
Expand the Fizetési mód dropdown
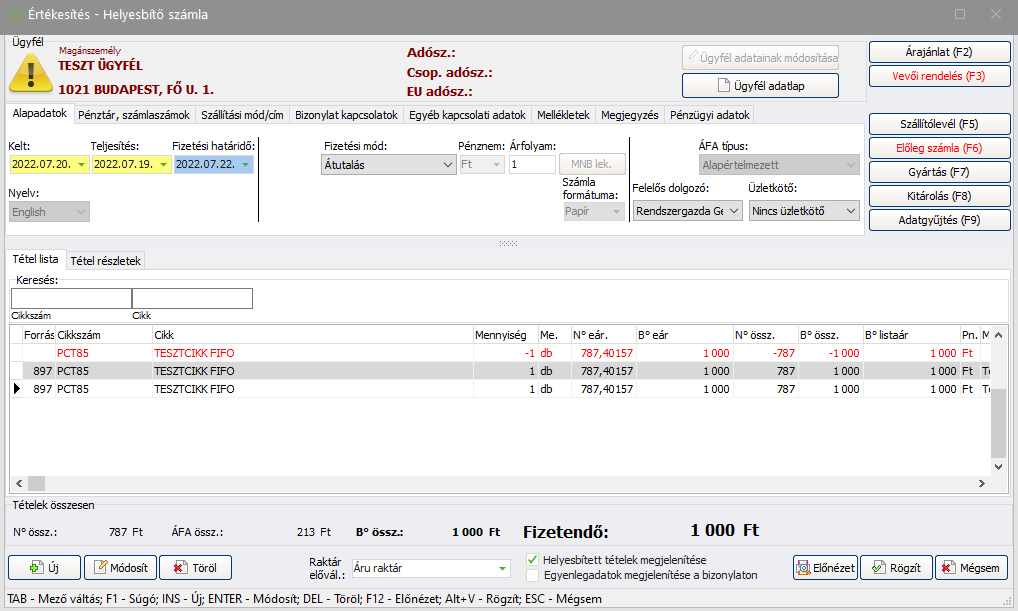(x=447, y=165)
